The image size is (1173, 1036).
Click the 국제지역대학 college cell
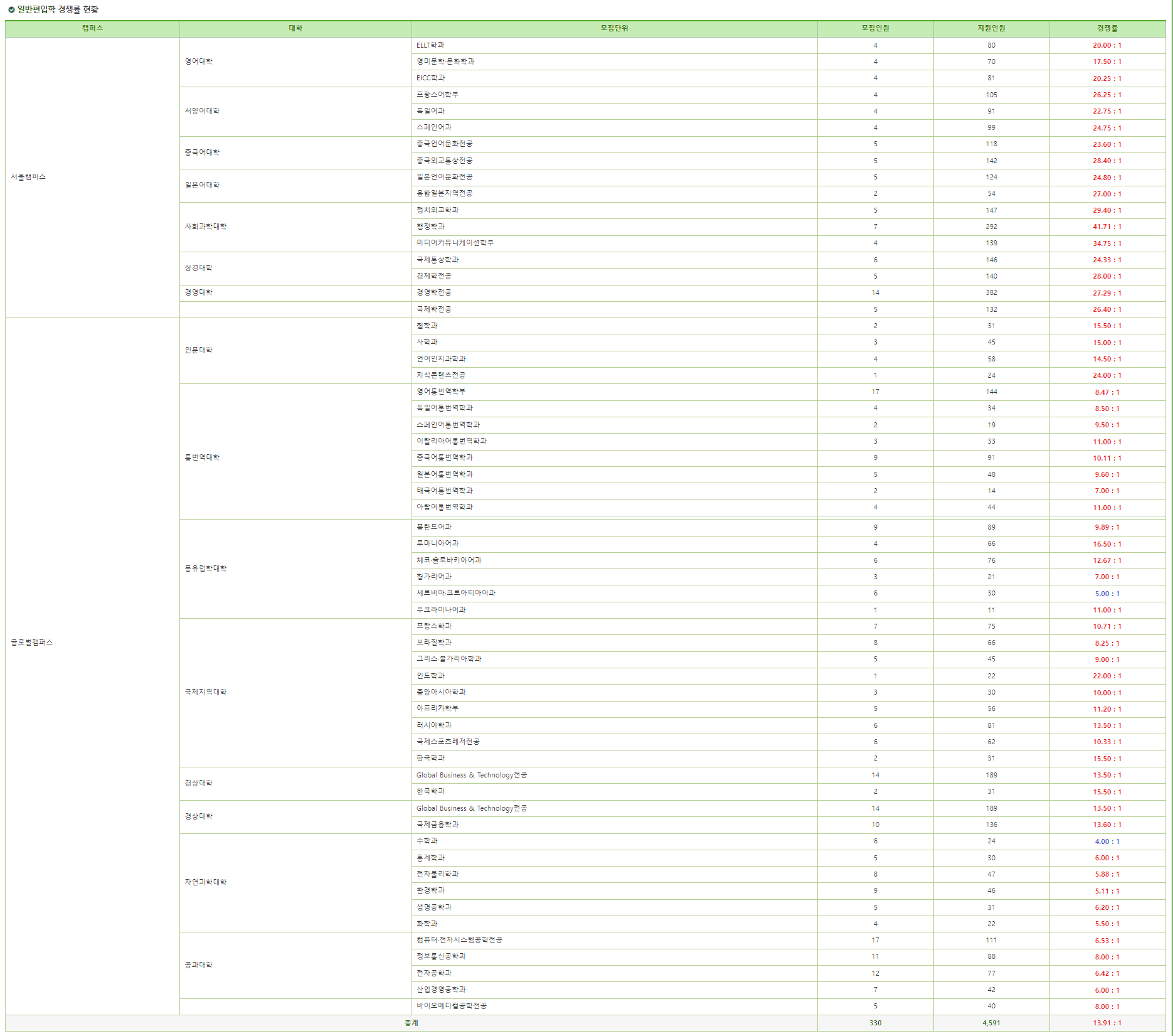[x=295, y=692]
